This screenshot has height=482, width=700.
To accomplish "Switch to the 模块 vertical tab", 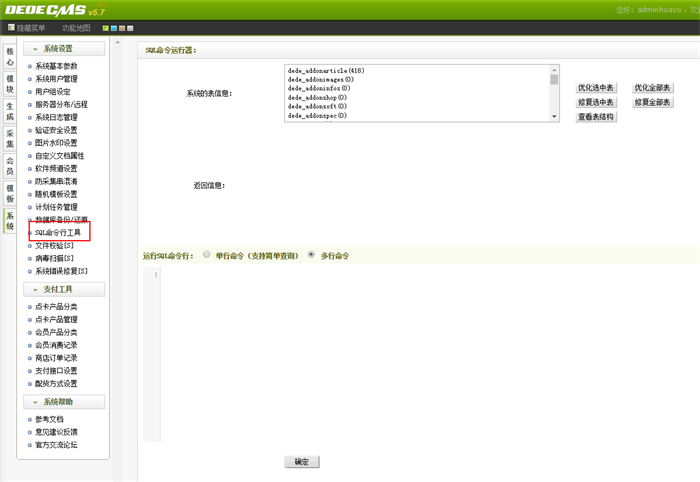I will click(x=10, y=82).
